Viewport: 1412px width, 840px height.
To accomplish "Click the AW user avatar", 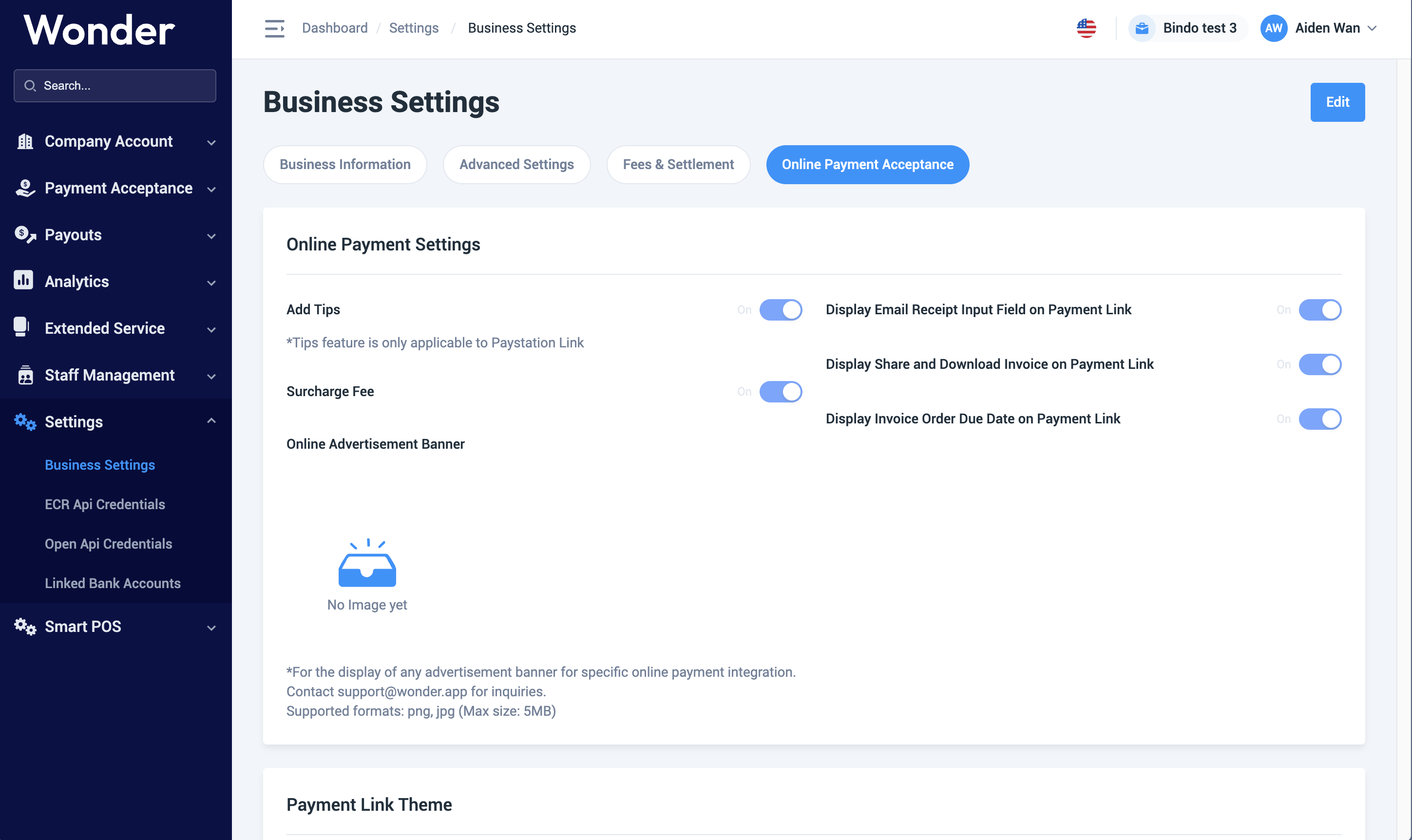I will (1273, 28).
